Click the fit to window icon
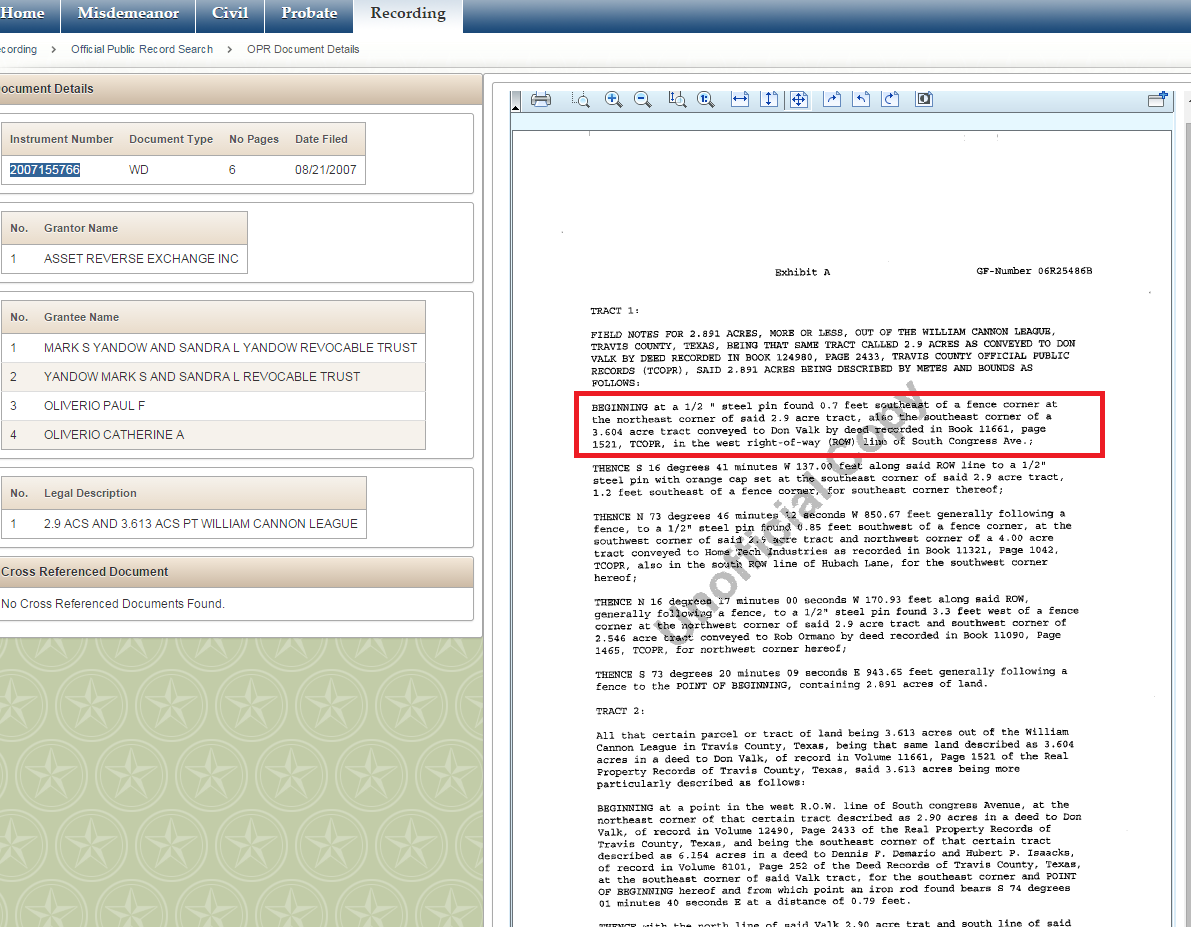Screen dimensions: 1191x927 coord(798,99)
